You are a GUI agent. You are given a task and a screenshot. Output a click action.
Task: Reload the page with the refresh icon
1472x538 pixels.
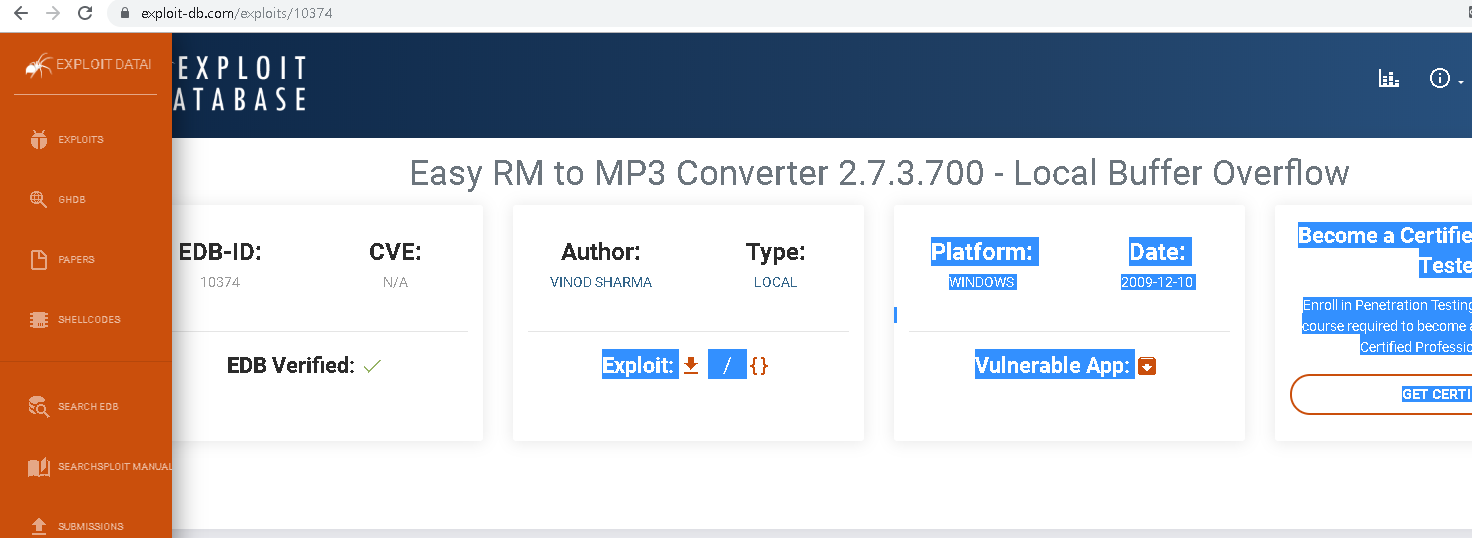(x=85, y=14)
